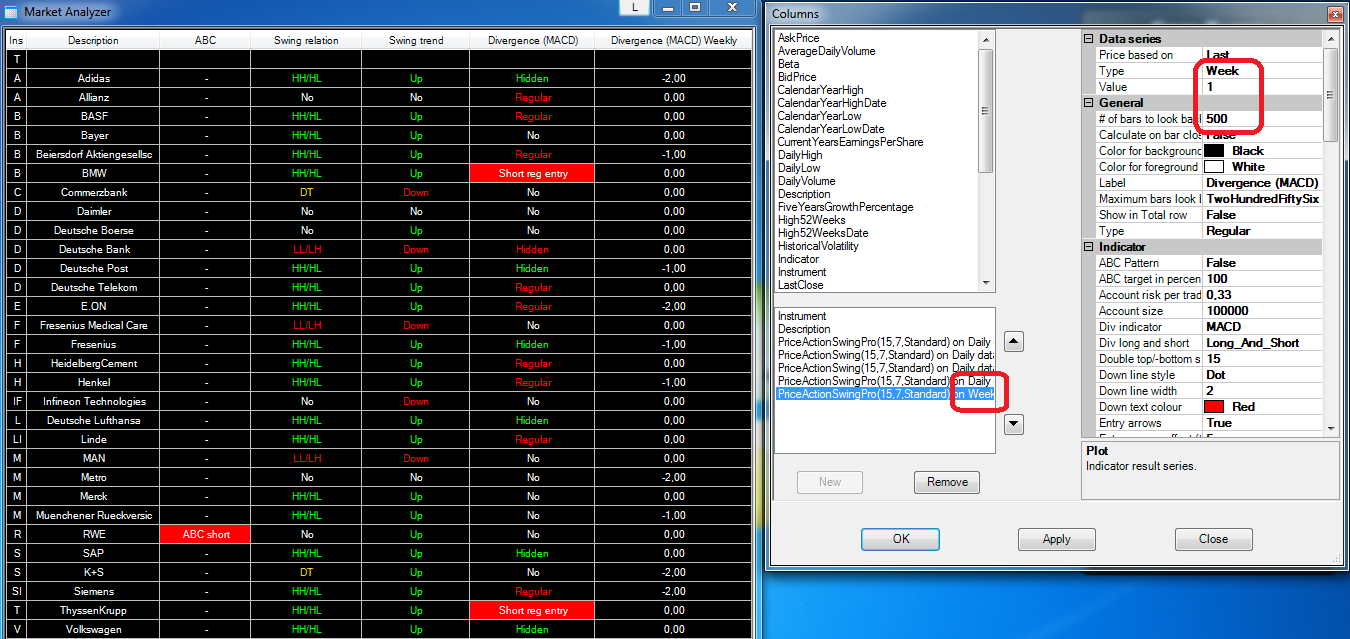Select the Deutsche Bank row description
The image size is (1350, 639).
[93, 249]
